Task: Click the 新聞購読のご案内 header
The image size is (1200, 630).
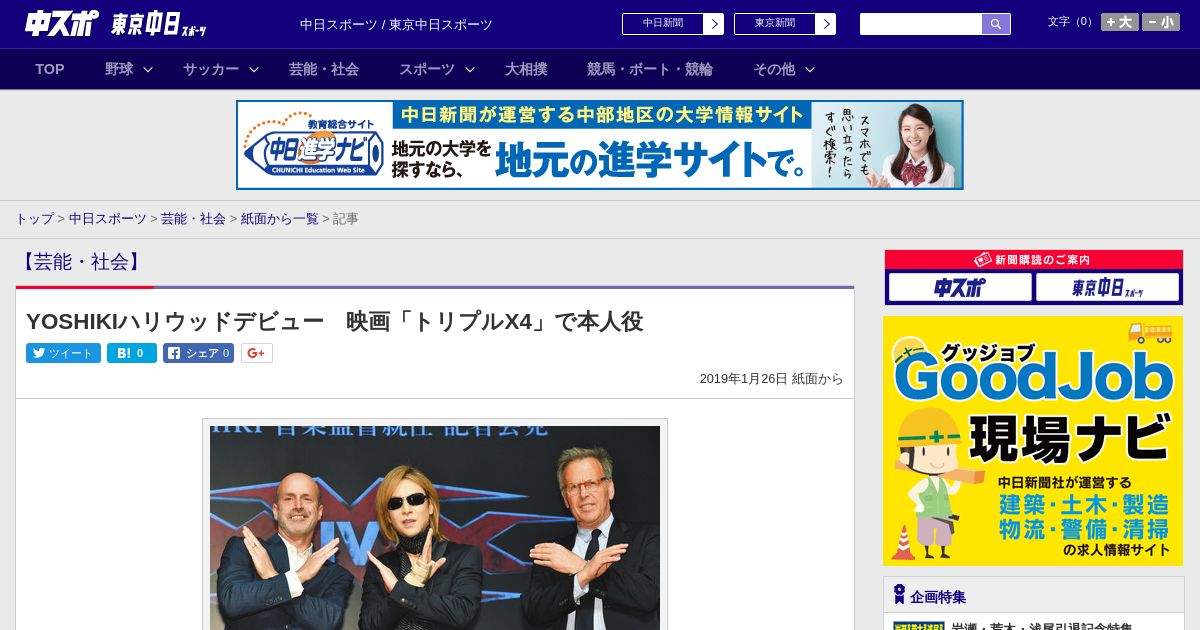Action: [1034, 260]
